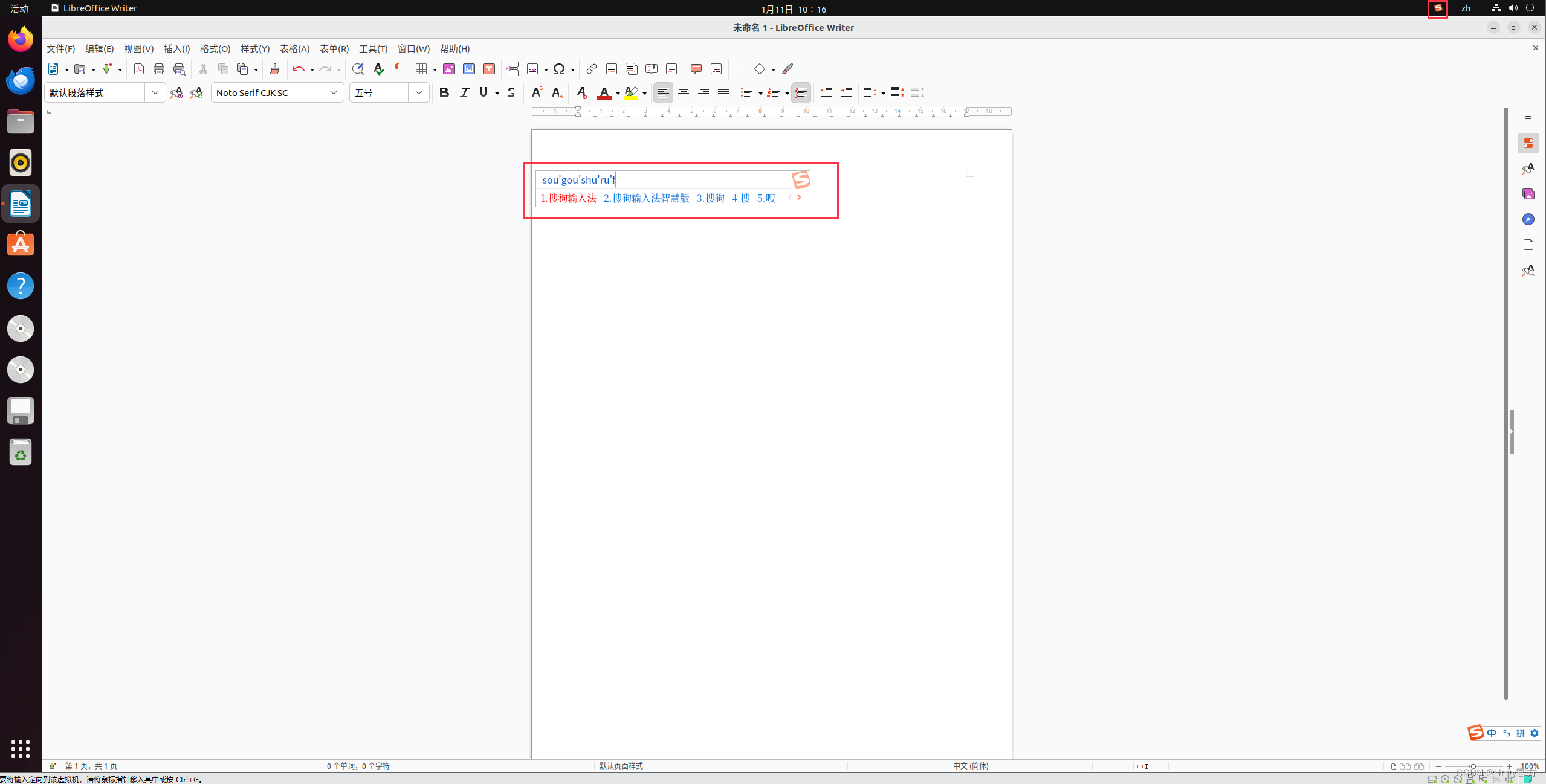Image resolution: width=1546 pixels, height=784 pixels.
Task: Toggle Bold formatting
Action: tap(444, 92)
